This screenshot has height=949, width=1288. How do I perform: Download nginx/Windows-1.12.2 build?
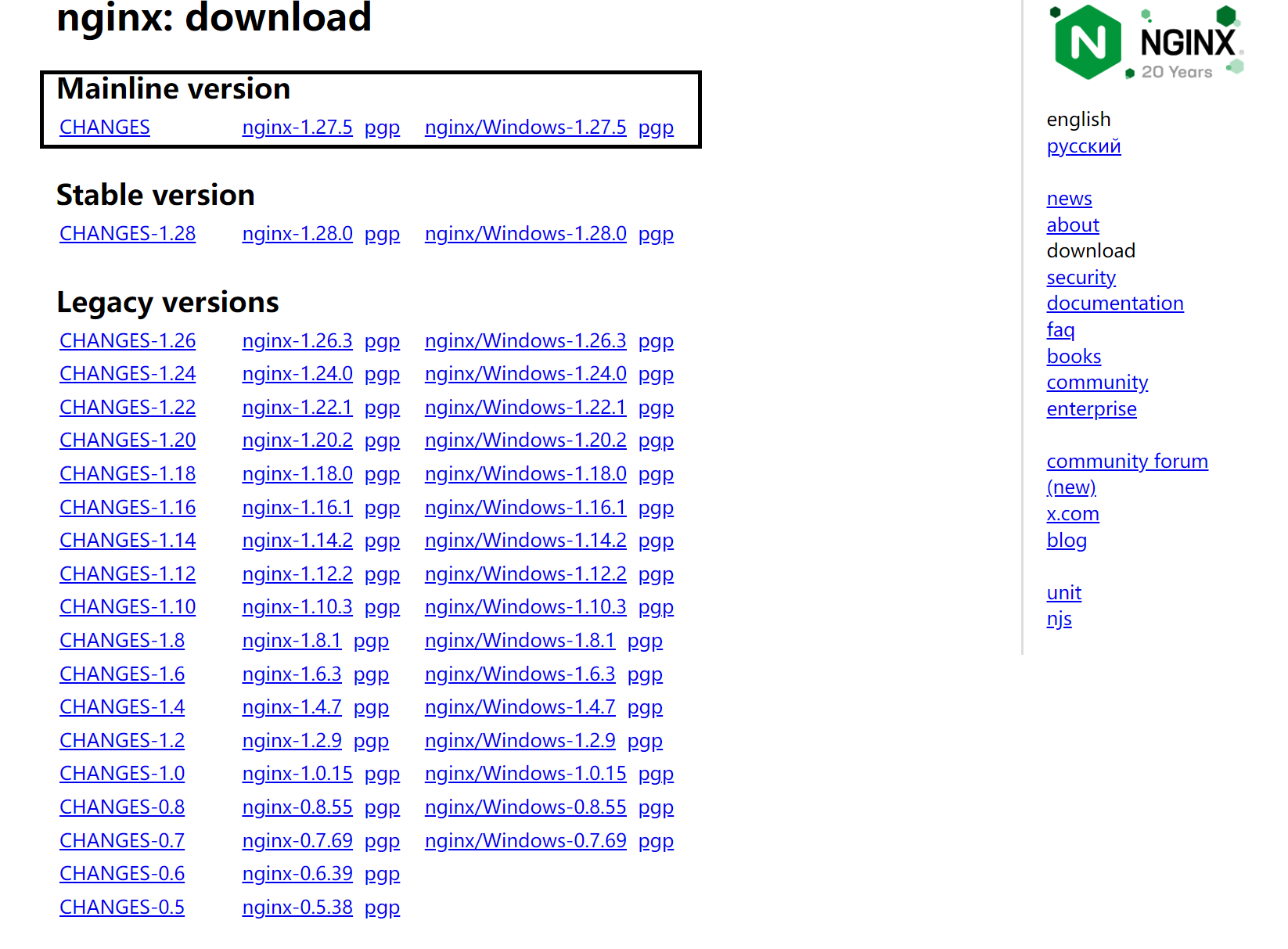526,574
